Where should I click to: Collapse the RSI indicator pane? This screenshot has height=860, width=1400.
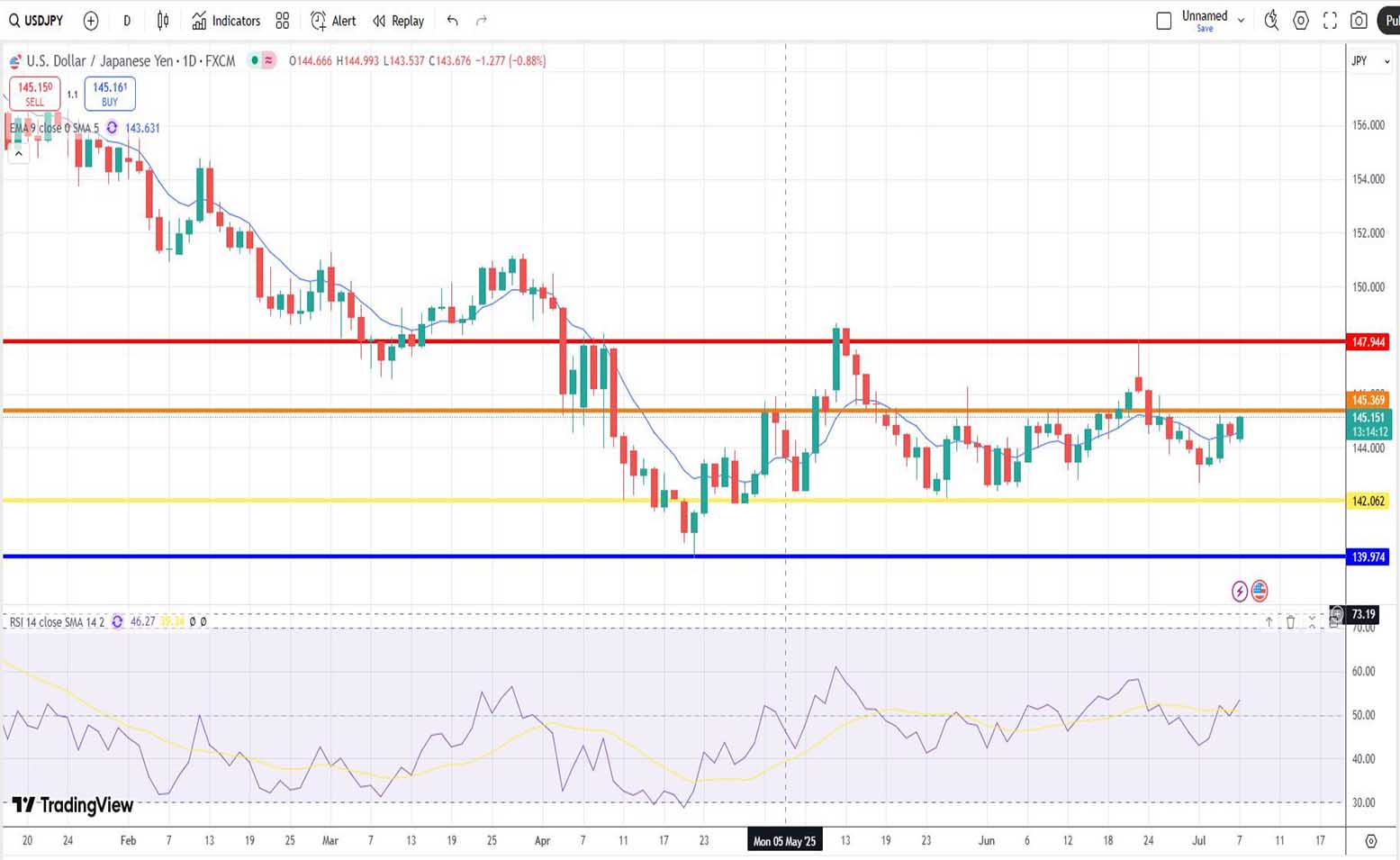tap(1312, 621)
